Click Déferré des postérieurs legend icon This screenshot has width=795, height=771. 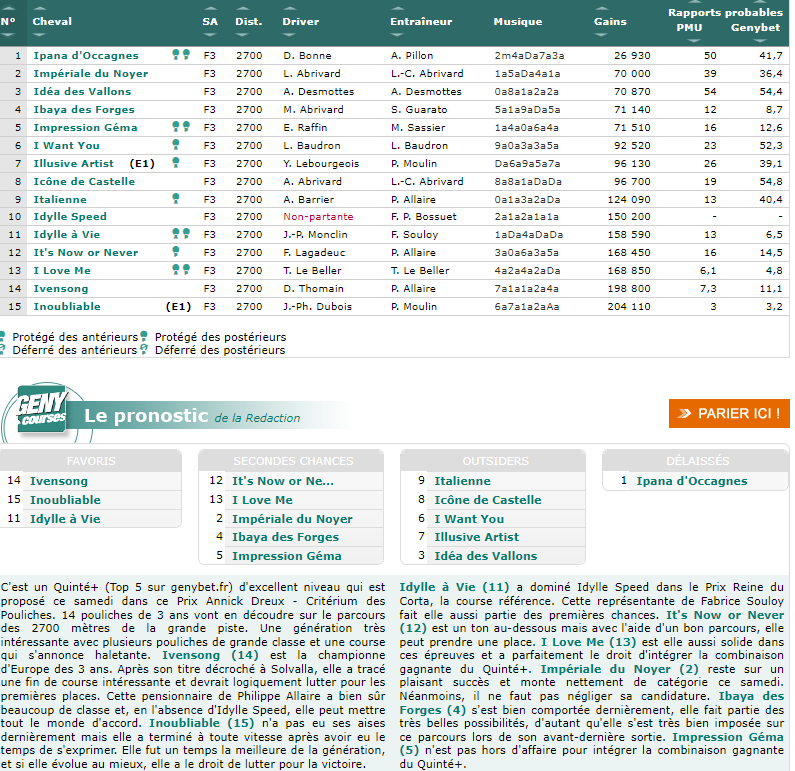tap(144, 350)
